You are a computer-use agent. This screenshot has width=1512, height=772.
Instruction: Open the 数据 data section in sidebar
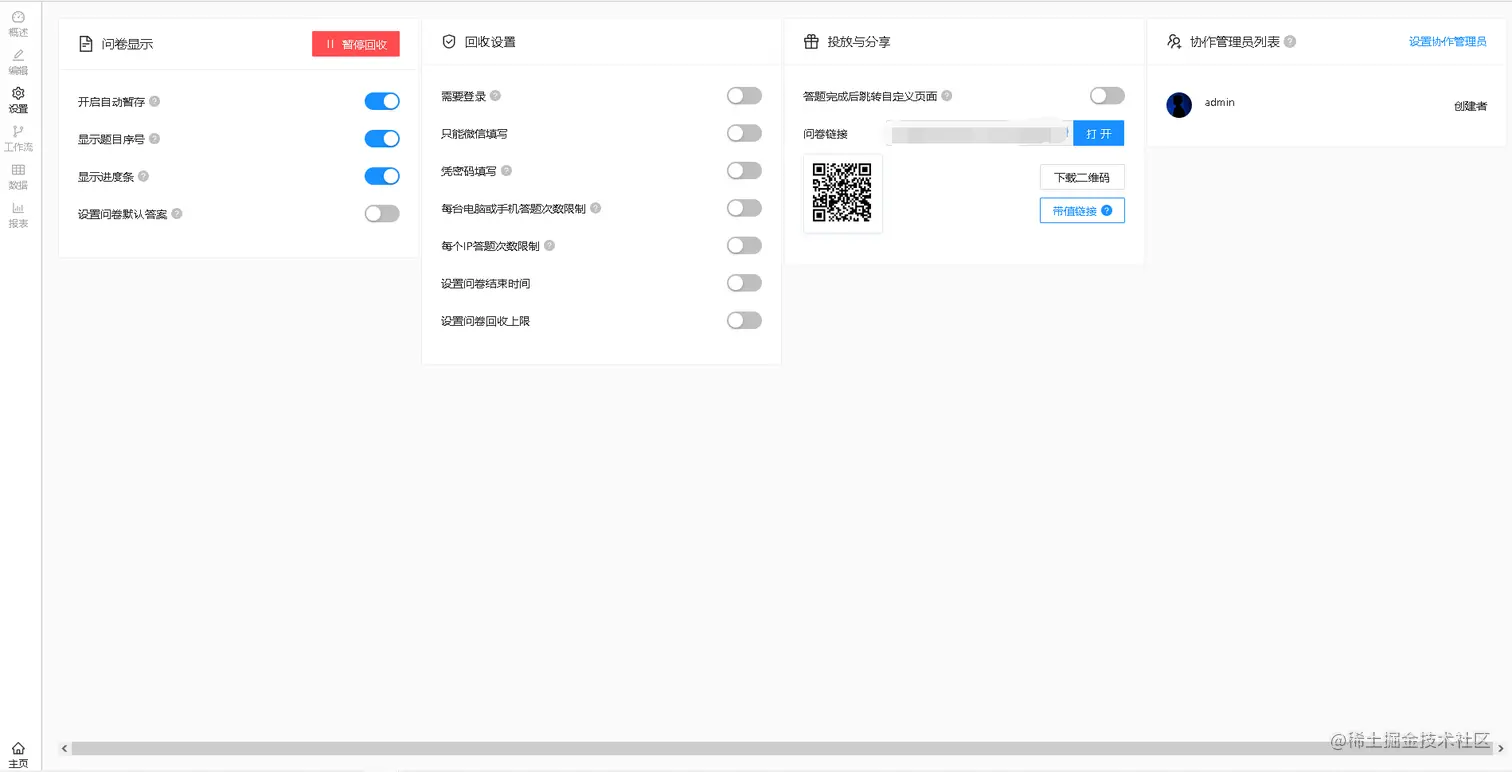[x=18, y=177]
